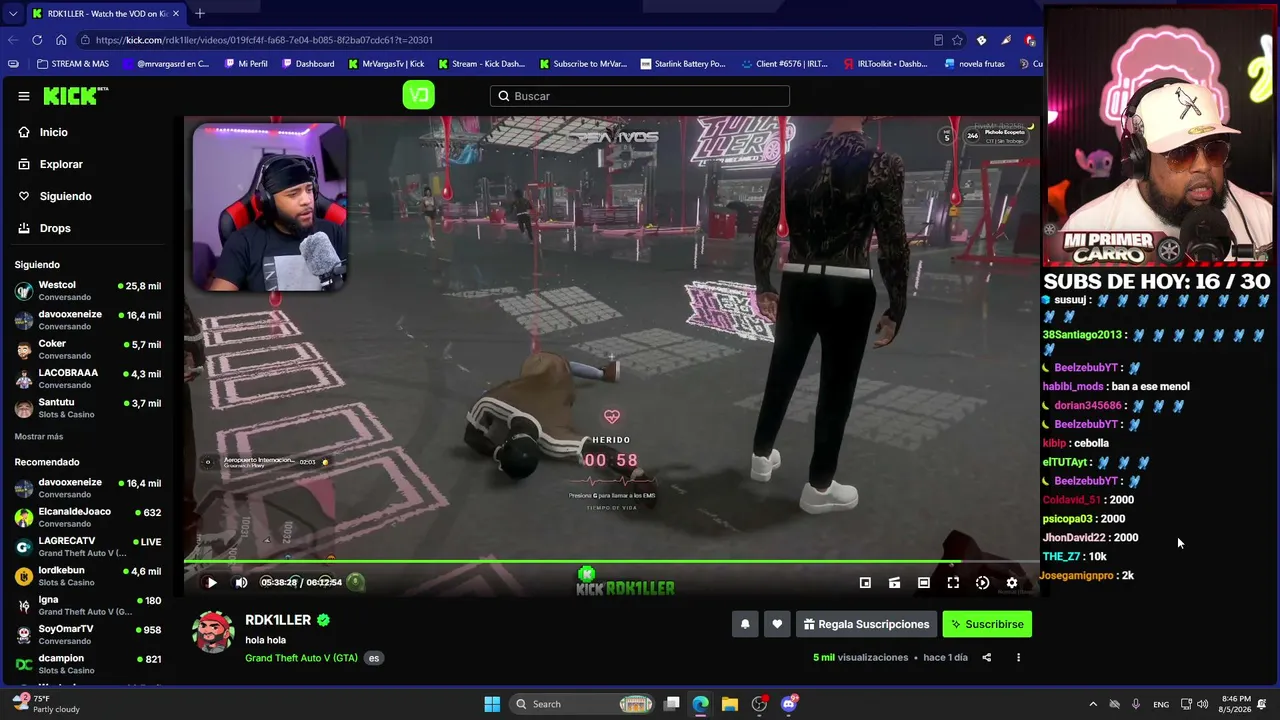
Task: Open lordkebun recommended channel
Action: point(88,576)
